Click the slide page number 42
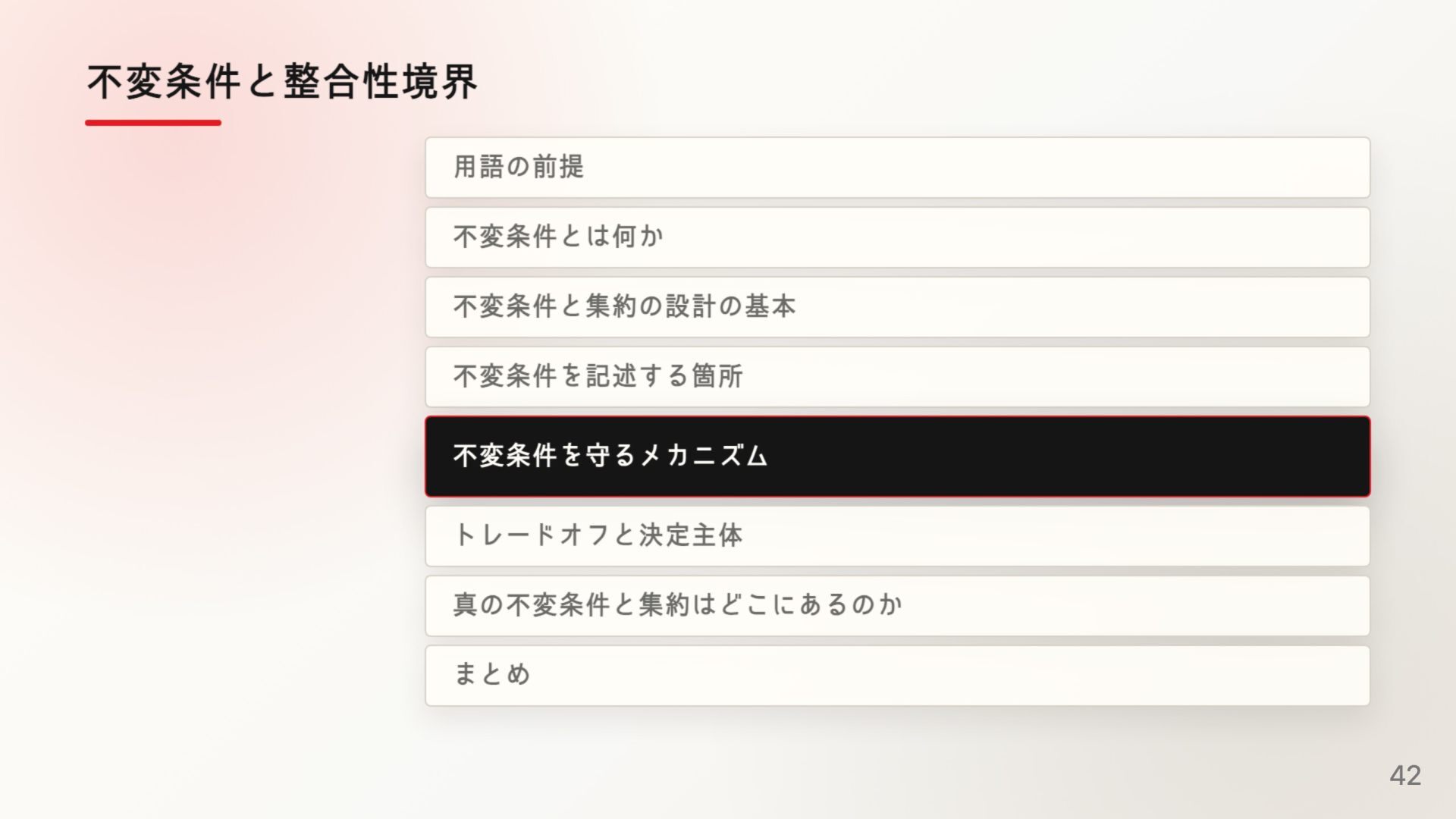1456x819 pixels. [1405, 775]
